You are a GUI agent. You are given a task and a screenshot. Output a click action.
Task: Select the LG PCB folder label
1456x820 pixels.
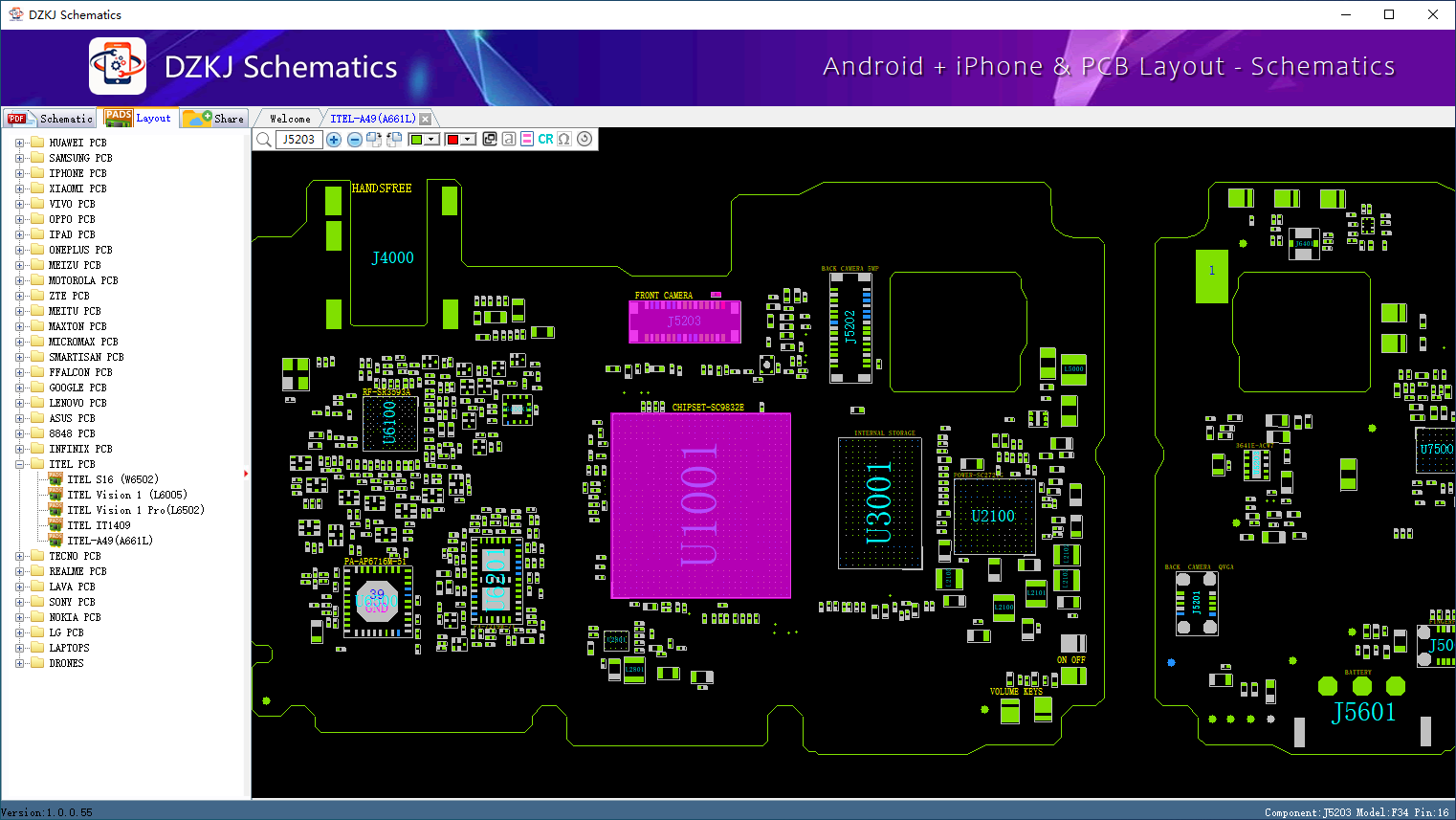66,632
